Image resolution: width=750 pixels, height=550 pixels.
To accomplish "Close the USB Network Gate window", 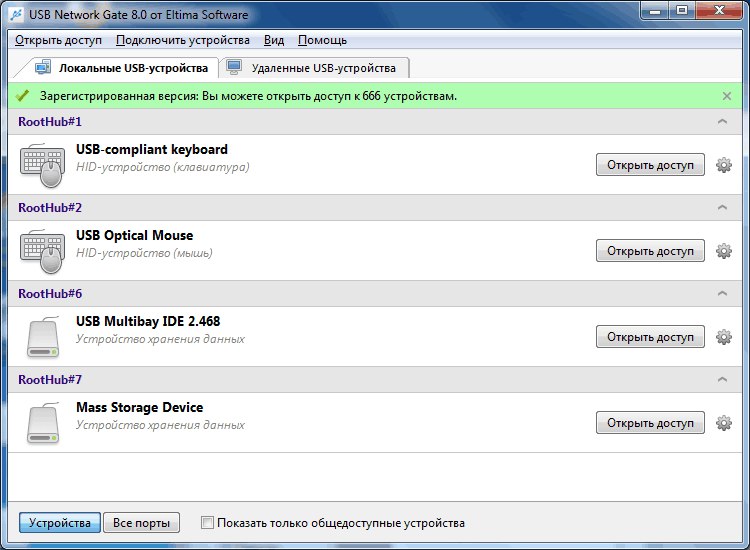I will point(719,11).
